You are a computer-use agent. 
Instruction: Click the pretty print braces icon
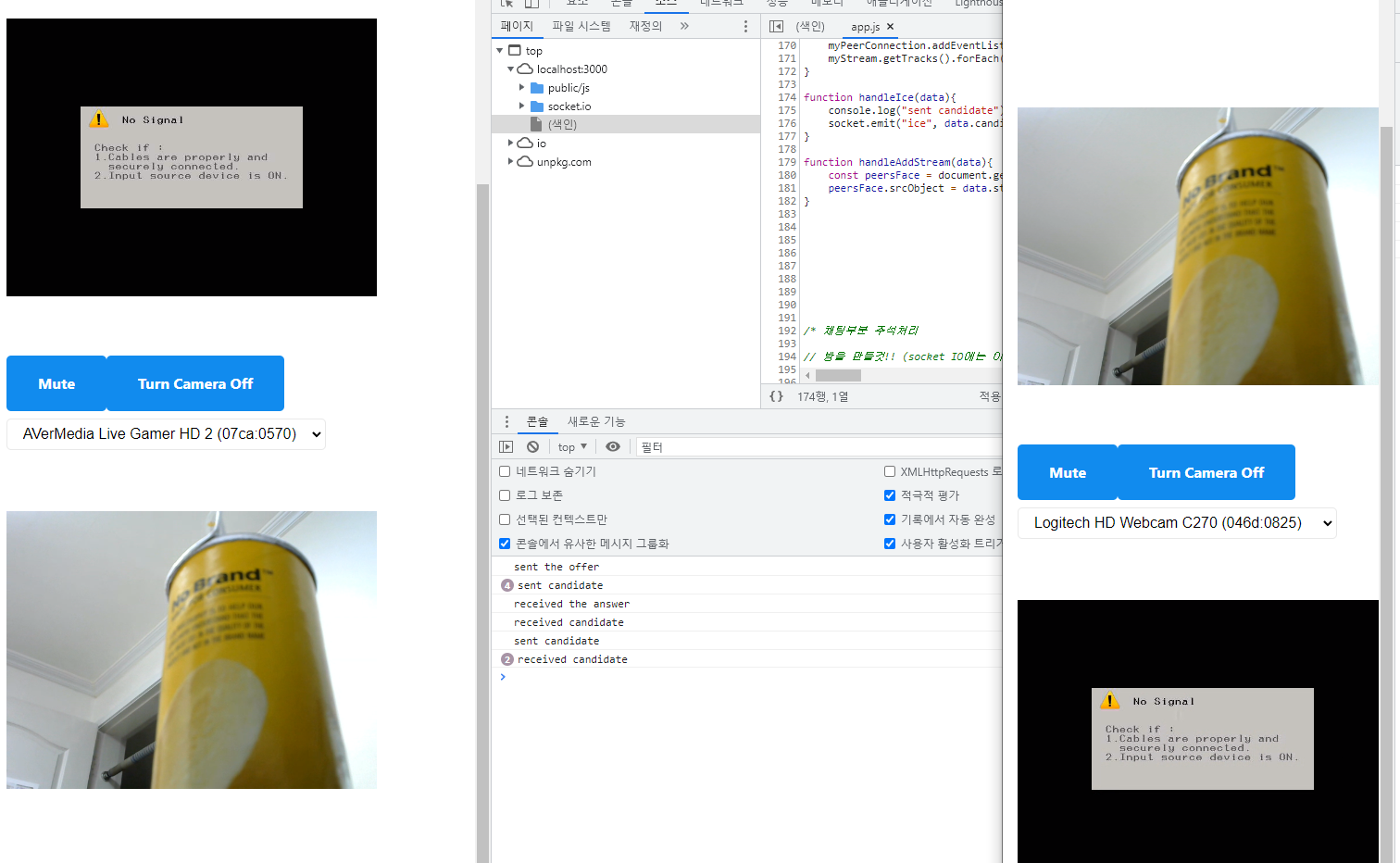(776, 396)
